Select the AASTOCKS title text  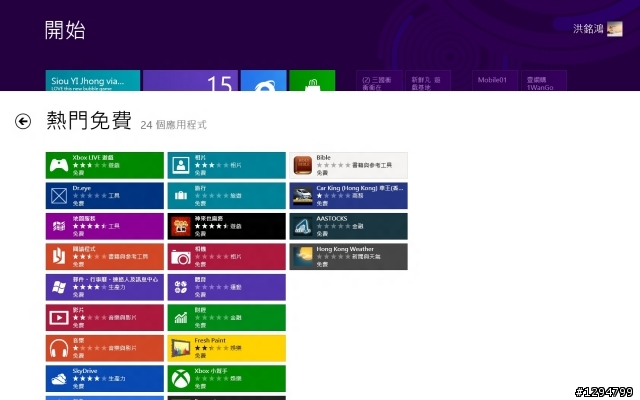pyautogui.click(x=332, y=219)
